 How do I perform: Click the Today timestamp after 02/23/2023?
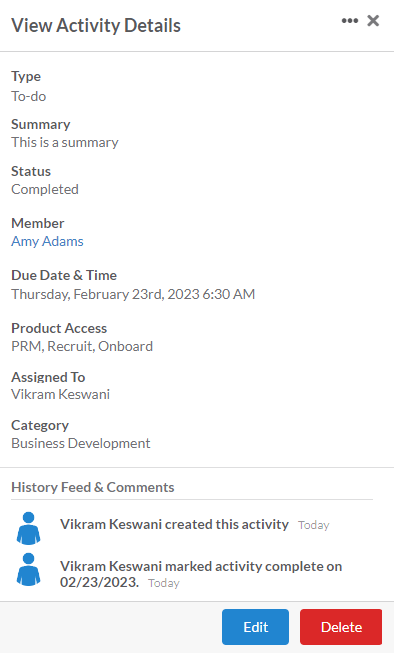click(164, 583)
